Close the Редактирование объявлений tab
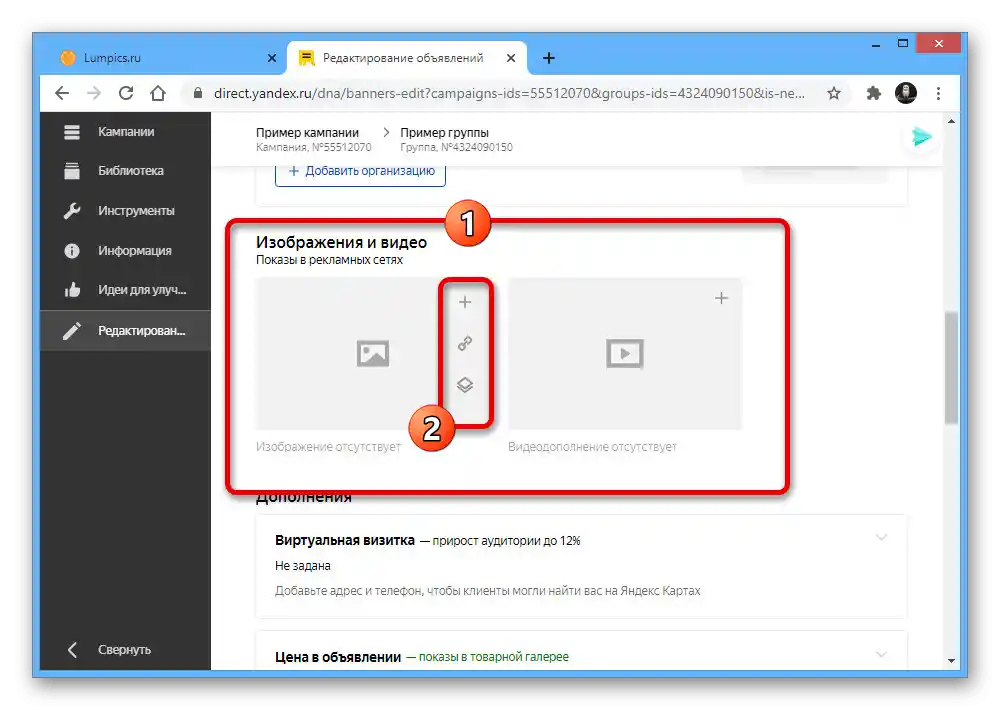This screenshot has width=1000, height=710. point(511,58)
